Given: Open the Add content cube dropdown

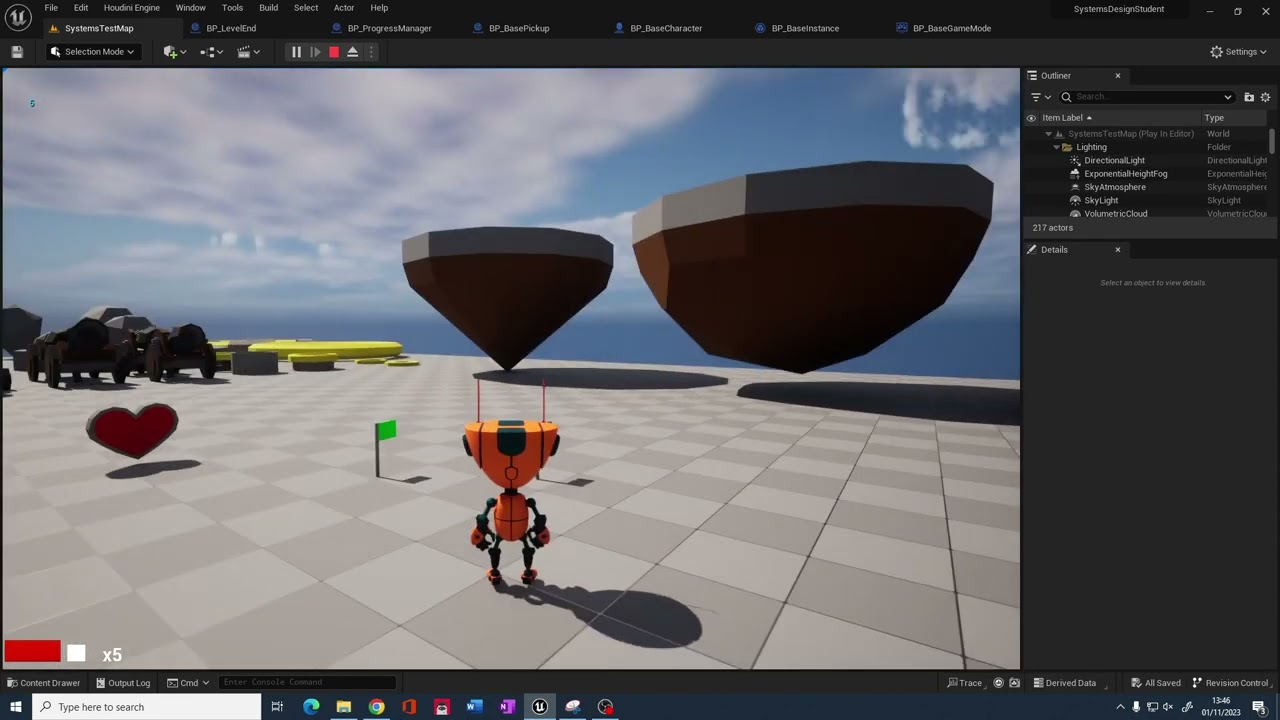Looking at the screenshot, I should click(x=174, y=52).
